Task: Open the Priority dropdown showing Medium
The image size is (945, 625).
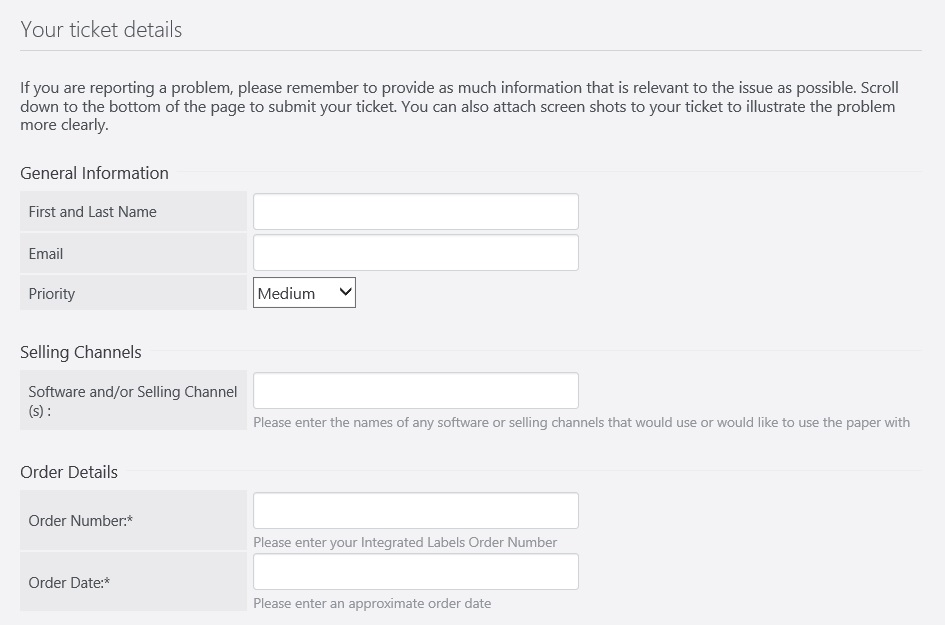Action: tap(304, 292)
